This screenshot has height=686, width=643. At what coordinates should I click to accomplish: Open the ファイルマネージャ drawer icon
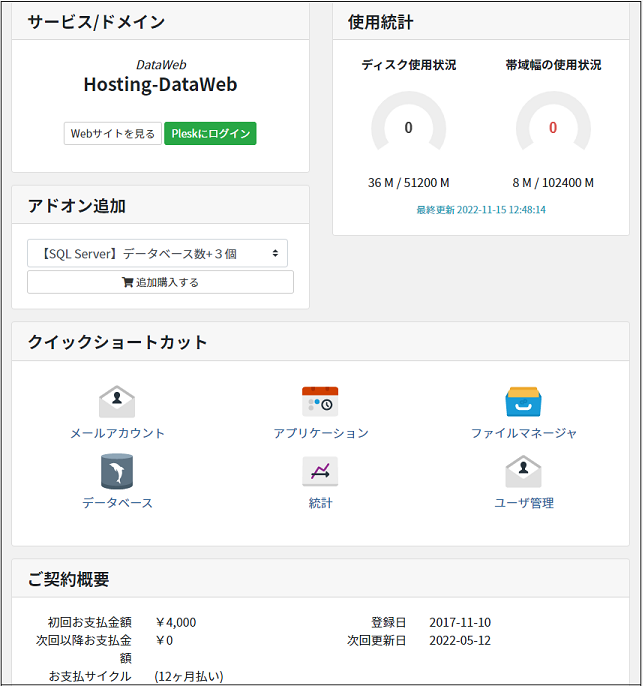pyautogui.click(x=523, y=402)
